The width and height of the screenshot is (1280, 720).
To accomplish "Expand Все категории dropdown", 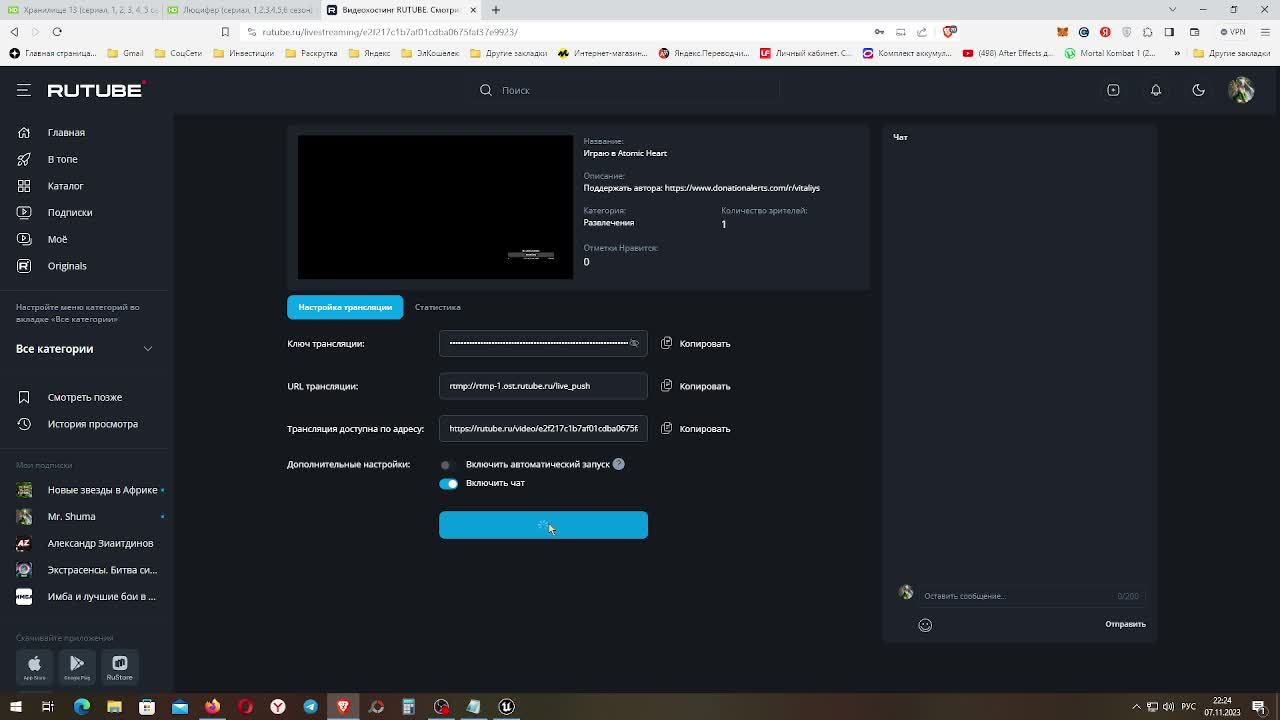I will click(x=85, y=349).
